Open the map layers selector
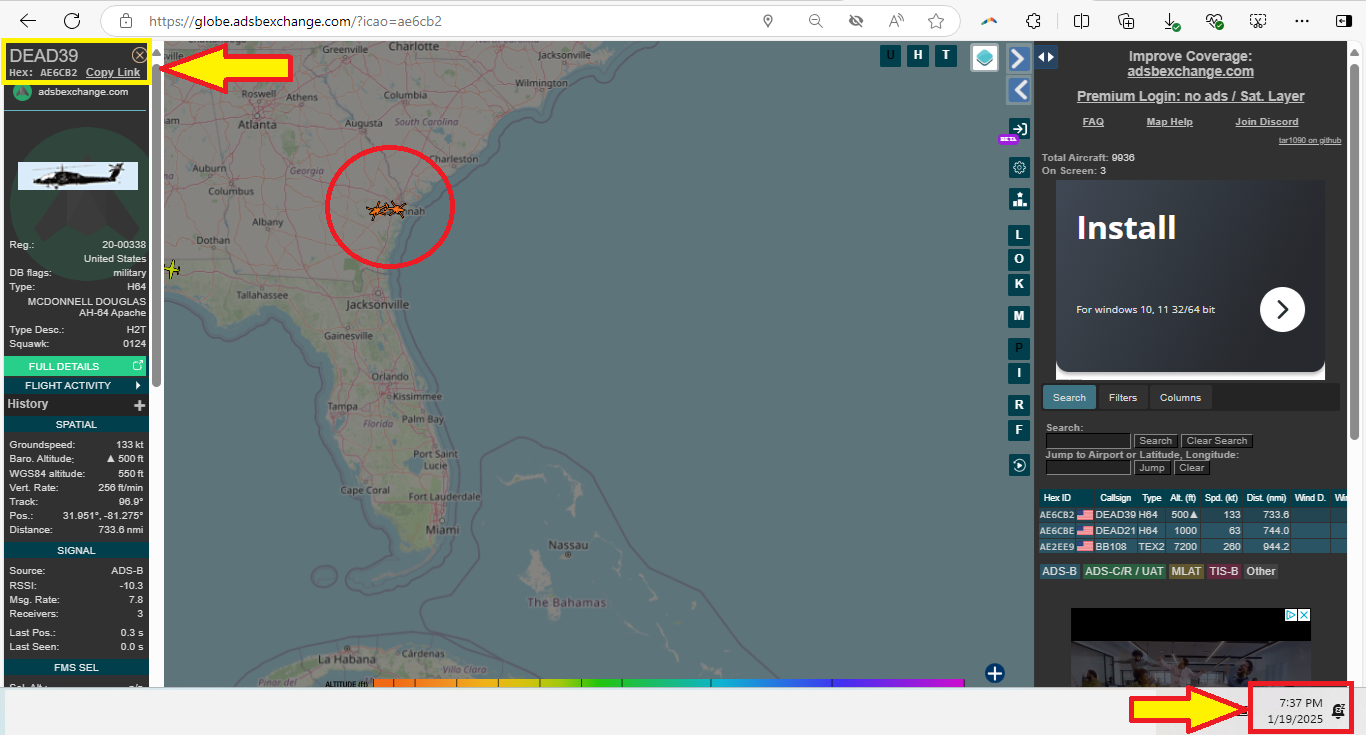 coord(985,58)
